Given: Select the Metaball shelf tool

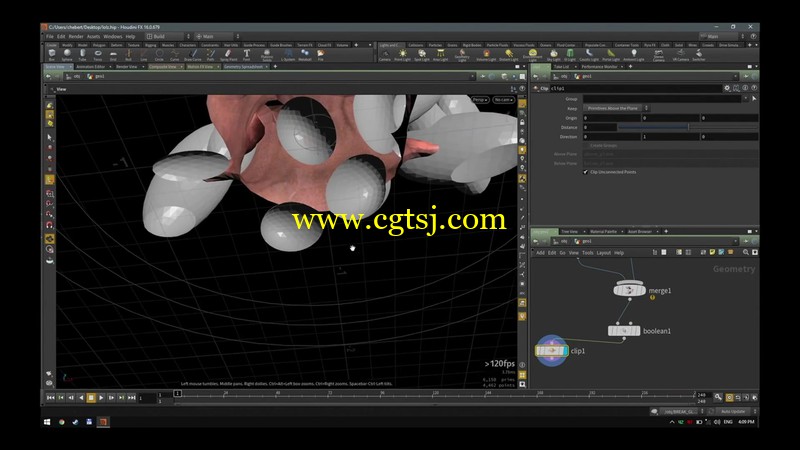Looking at the screenshot, I should tap(305, 55).
